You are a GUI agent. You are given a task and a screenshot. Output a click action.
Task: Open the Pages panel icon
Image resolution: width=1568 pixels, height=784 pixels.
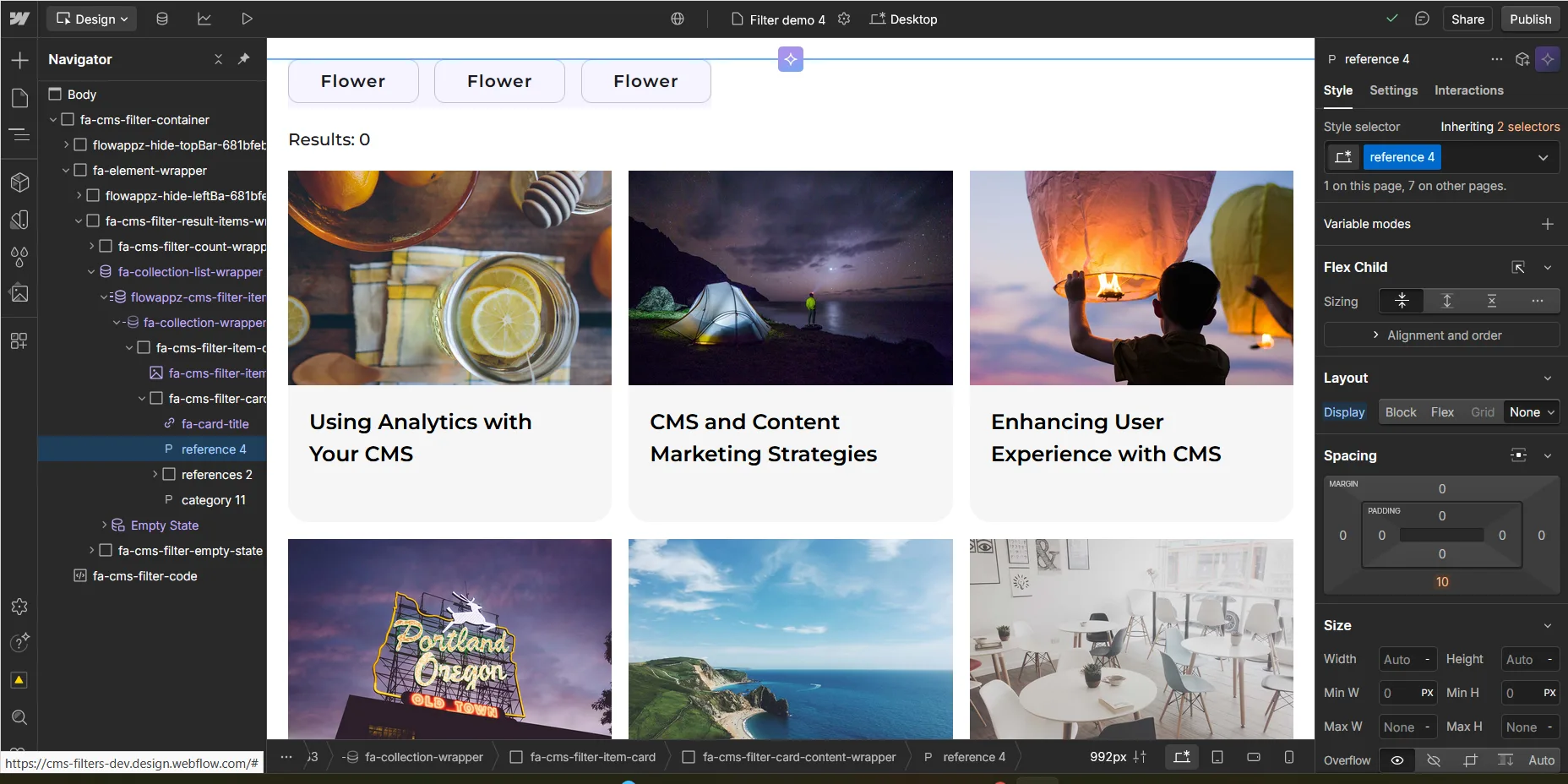click(x=19, y=98)
